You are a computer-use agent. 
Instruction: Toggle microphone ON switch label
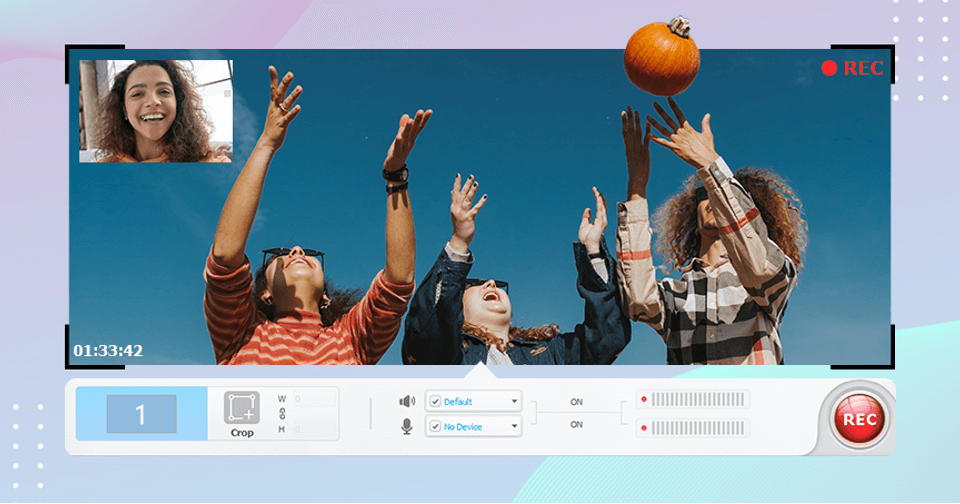pos(576,424)
